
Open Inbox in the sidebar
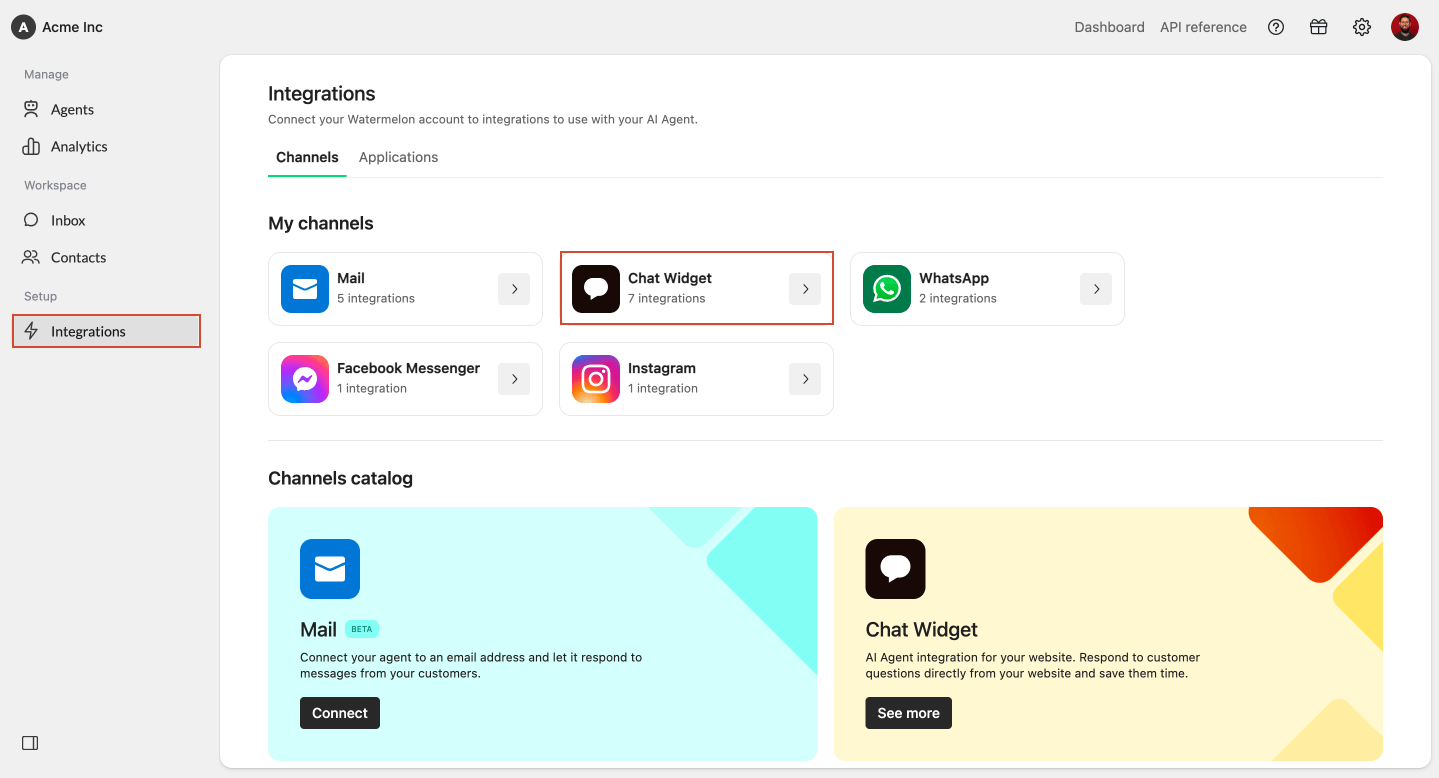106,220
